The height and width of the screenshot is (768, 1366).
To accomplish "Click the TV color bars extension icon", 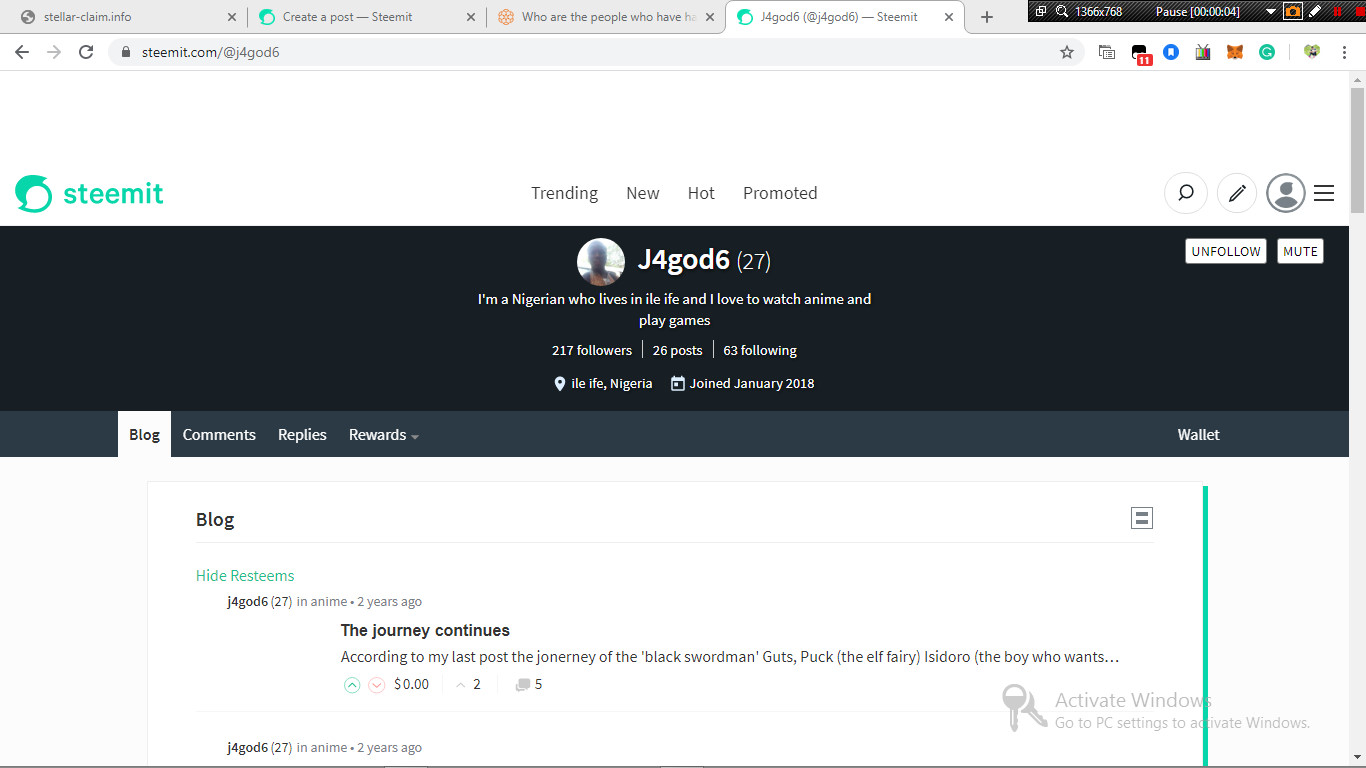I will 1203,52.
